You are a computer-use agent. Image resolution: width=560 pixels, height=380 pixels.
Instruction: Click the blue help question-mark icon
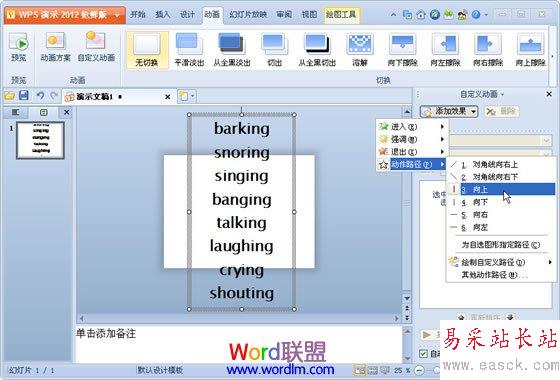(476, 15)
